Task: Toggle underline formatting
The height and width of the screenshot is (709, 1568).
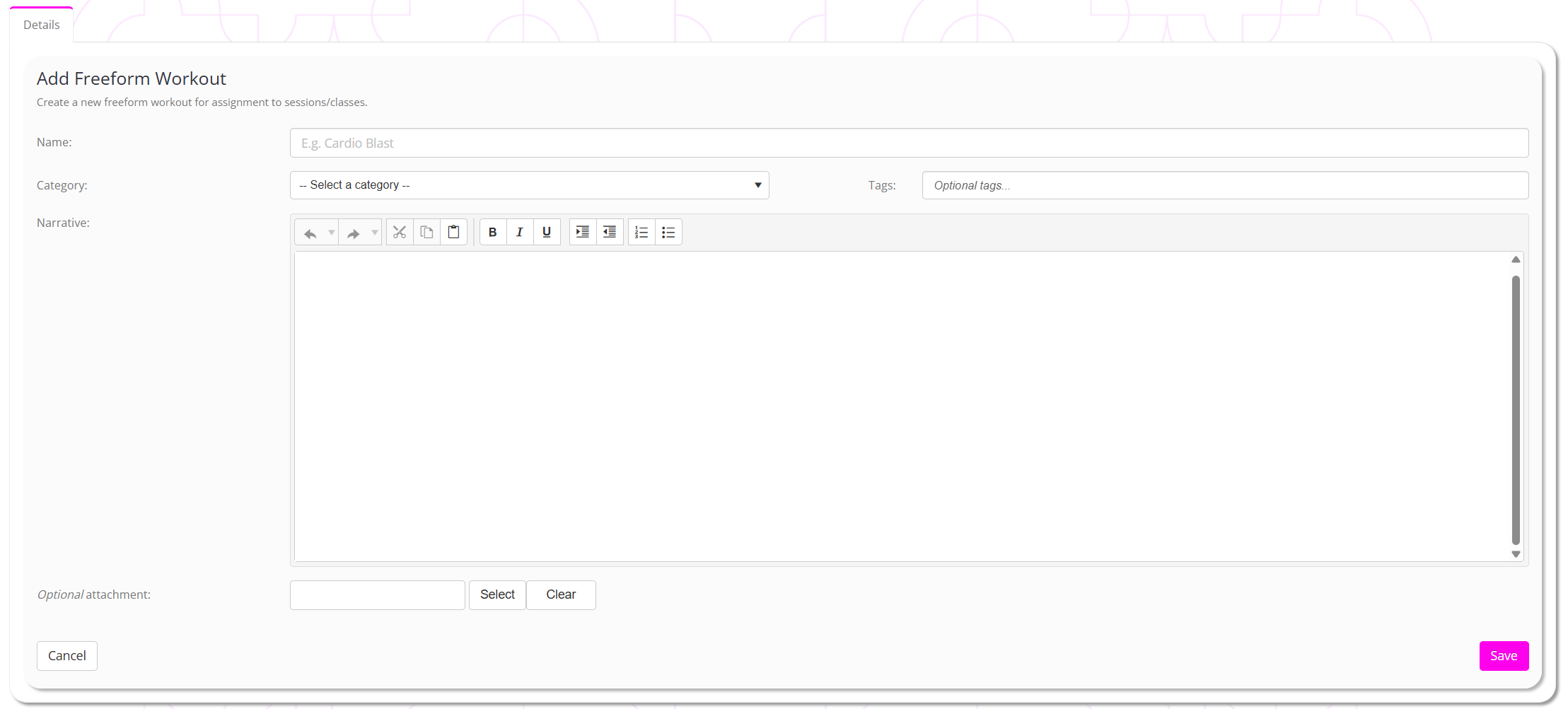Action: coord(547,233)
